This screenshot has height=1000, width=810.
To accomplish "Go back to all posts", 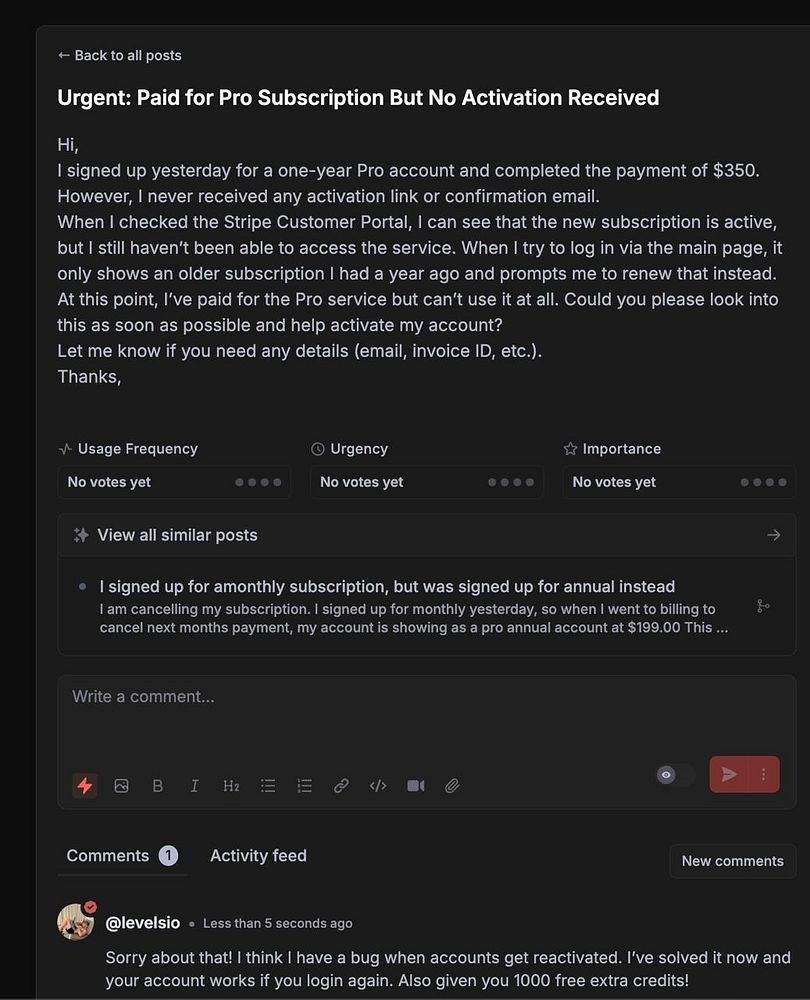I will tap(119, 56).
